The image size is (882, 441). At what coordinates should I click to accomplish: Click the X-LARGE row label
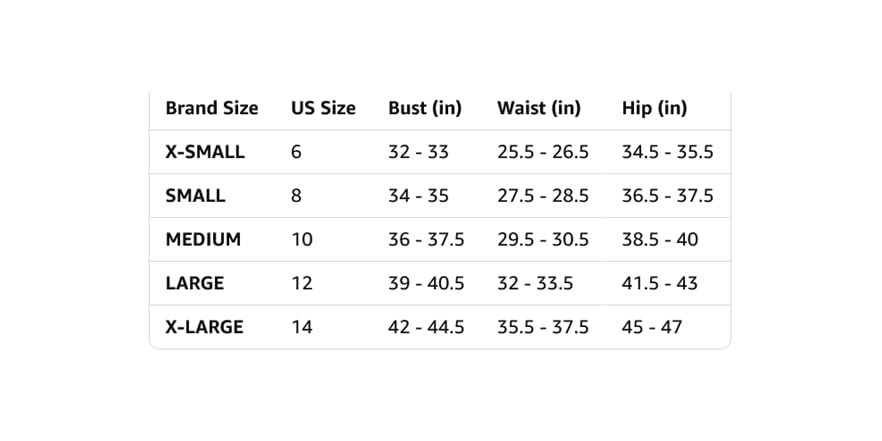(204, 327)
